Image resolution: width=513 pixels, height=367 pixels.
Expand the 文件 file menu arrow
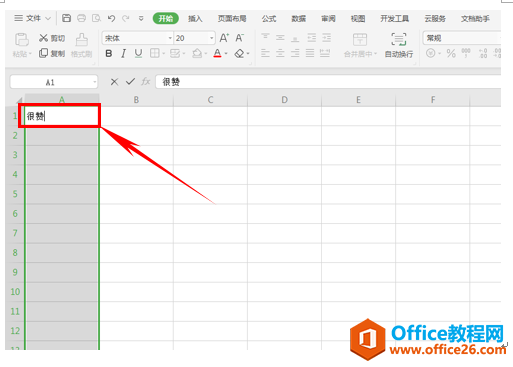(48, 18)
